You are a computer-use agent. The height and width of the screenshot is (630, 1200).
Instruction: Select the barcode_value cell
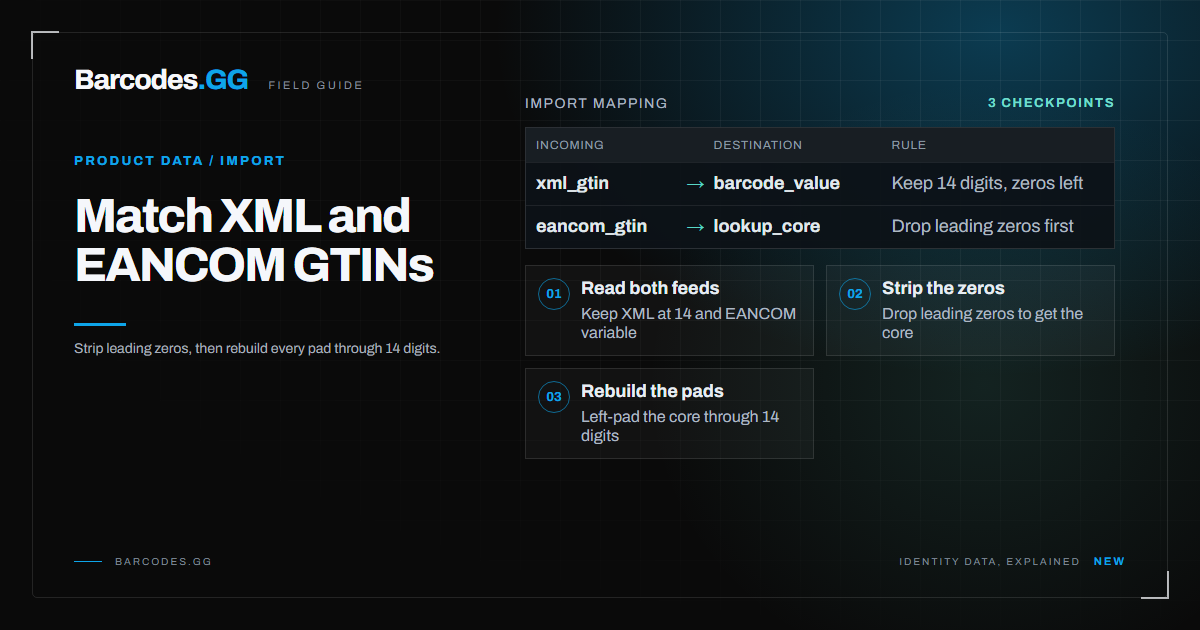click(x=776, y=184)
